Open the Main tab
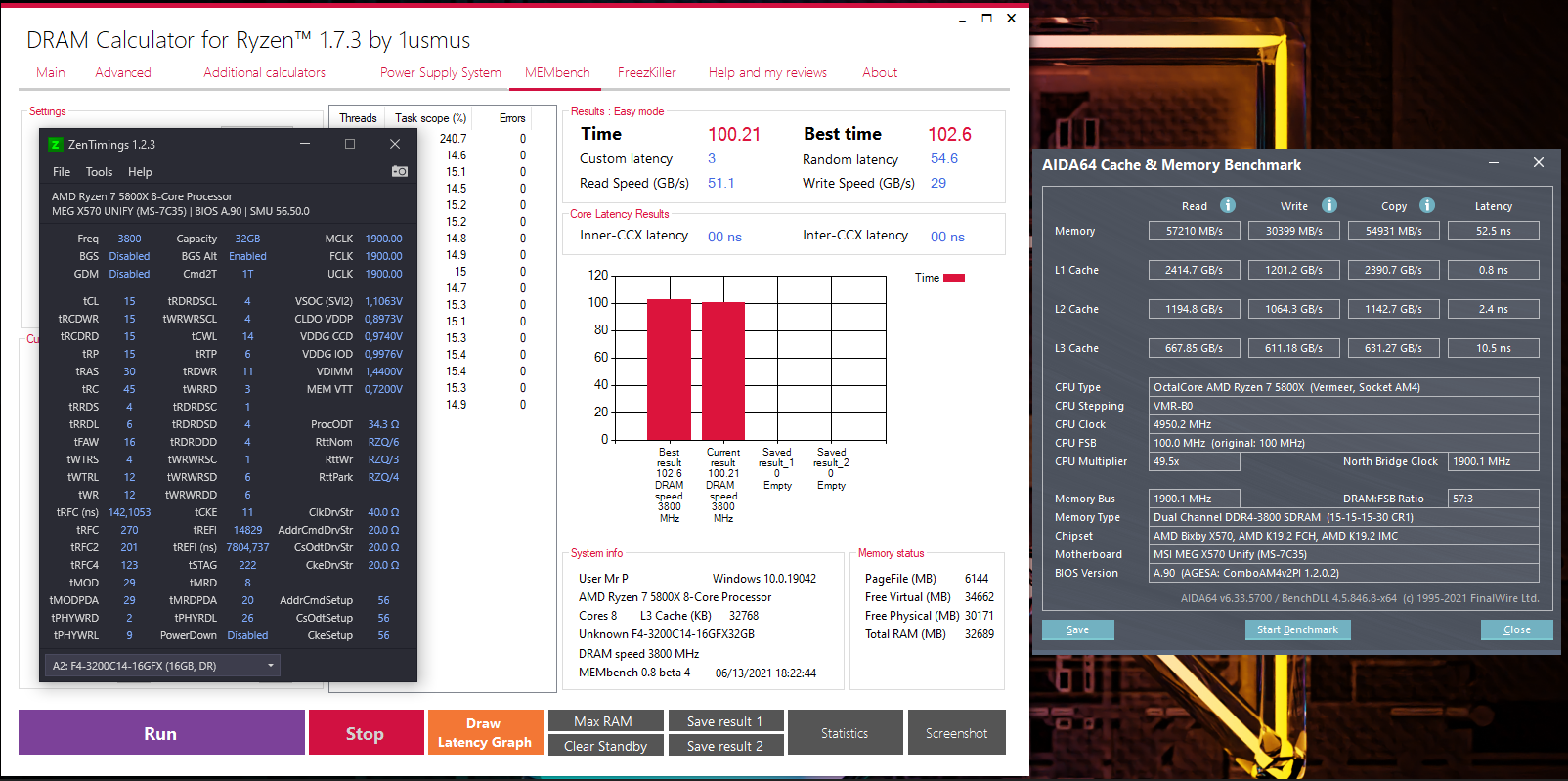This screenshot has height=781, width=1568. [x=51, y=72]
